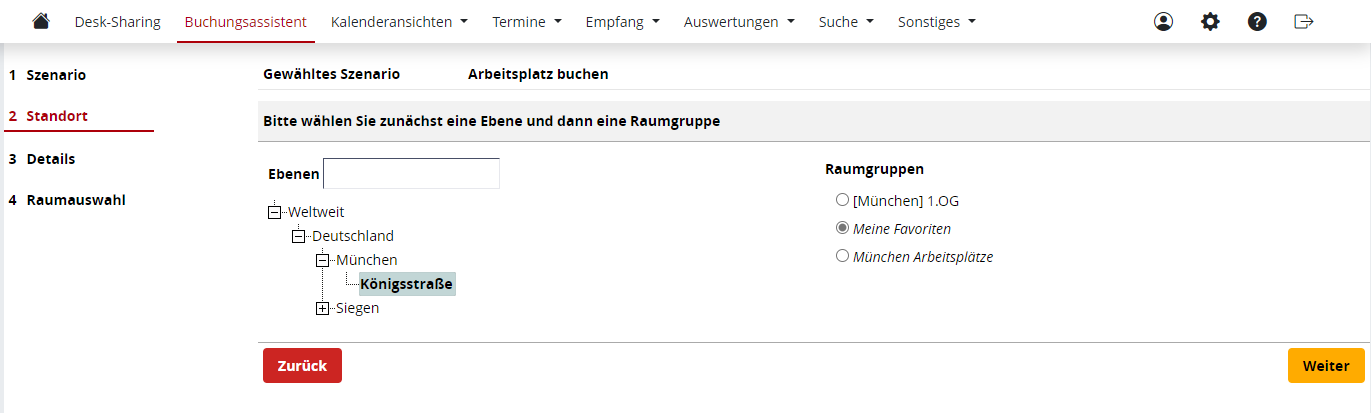Open the Termine menu
The width and height of the screenshot is (1371, 413).
tap(526, 21)
